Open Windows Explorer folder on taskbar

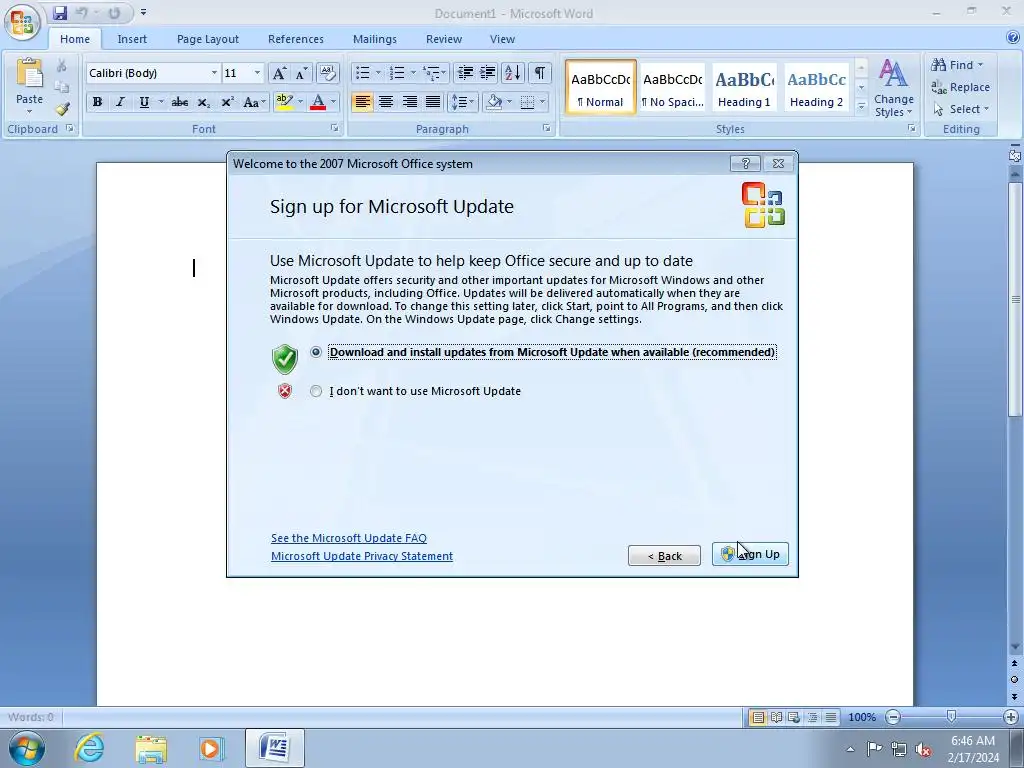(x=151, y=748)
